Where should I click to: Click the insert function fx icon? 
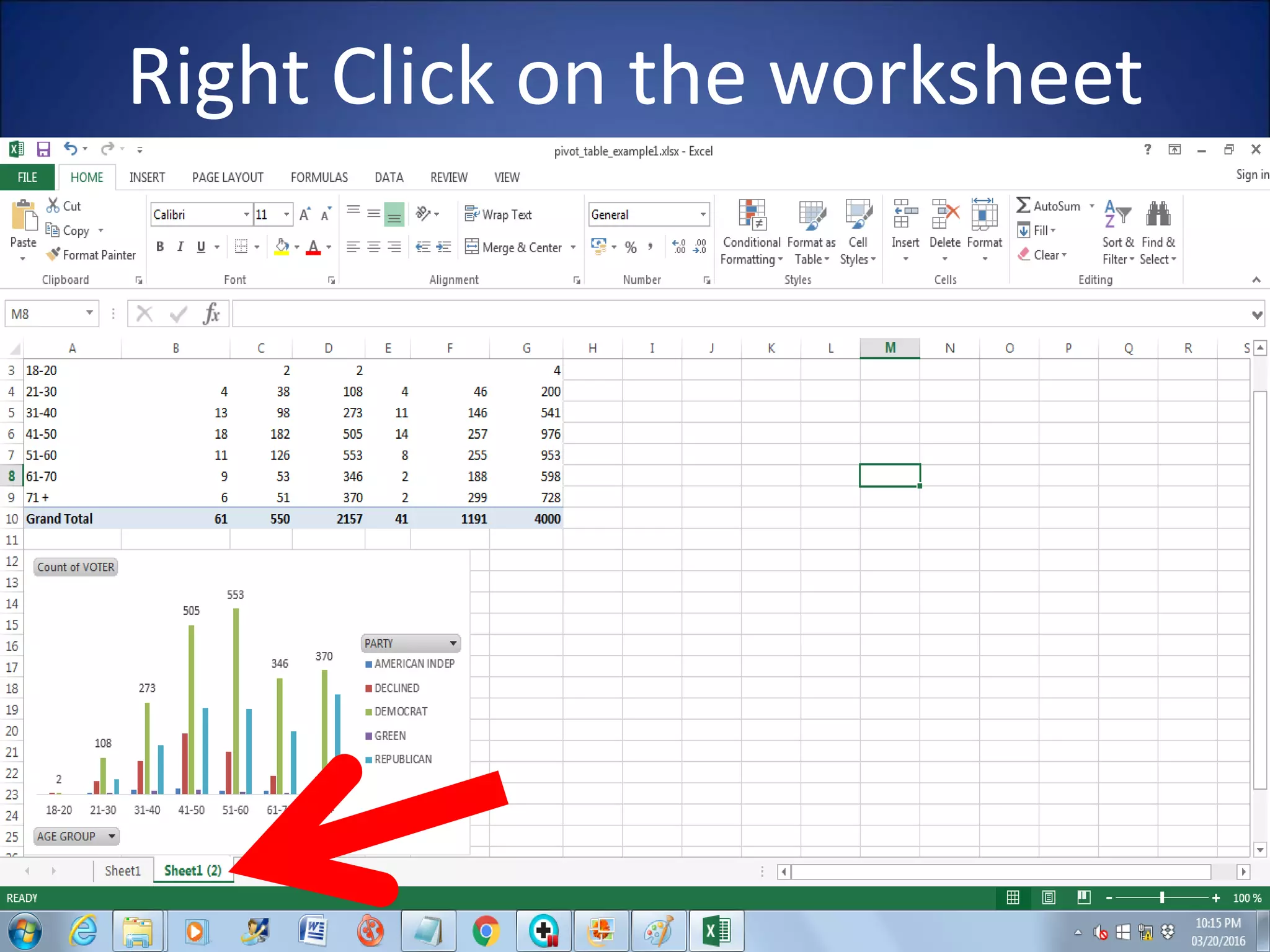tap(211, 314)
